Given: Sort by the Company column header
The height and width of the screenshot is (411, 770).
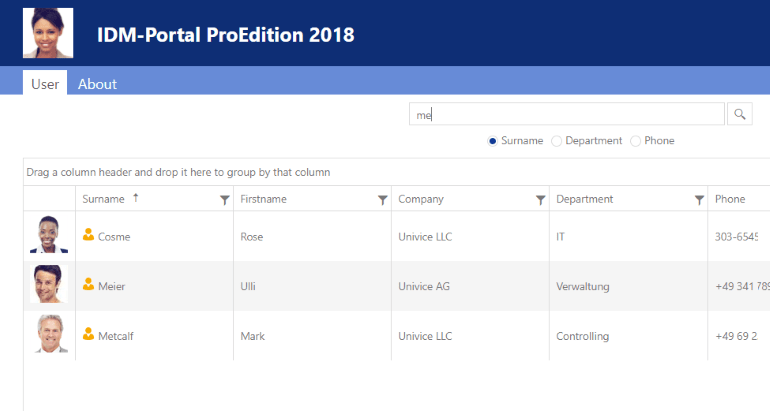Looking at the screenshot, I should [421, 199].
